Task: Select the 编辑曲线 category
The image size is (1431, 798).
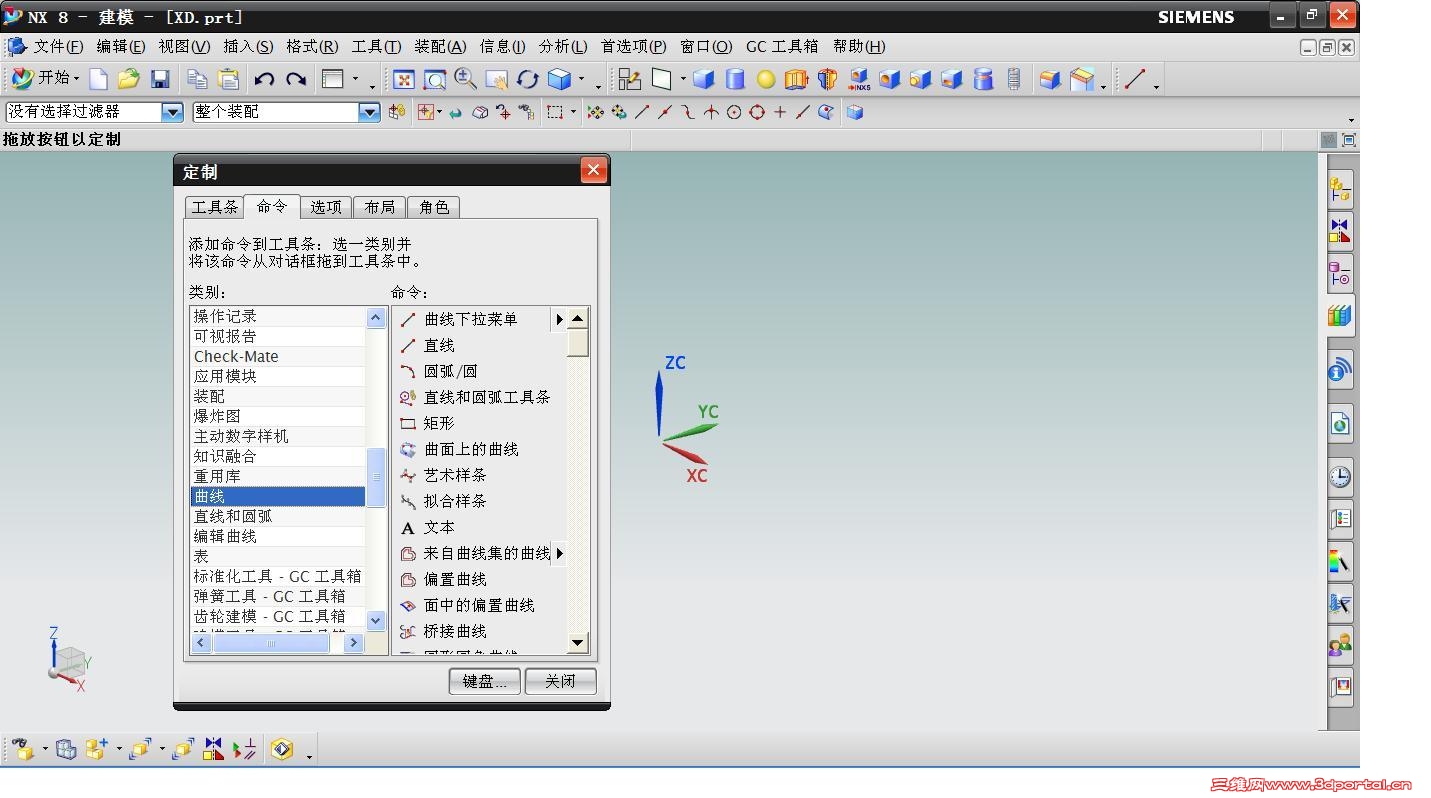Action: pos(278,536)
